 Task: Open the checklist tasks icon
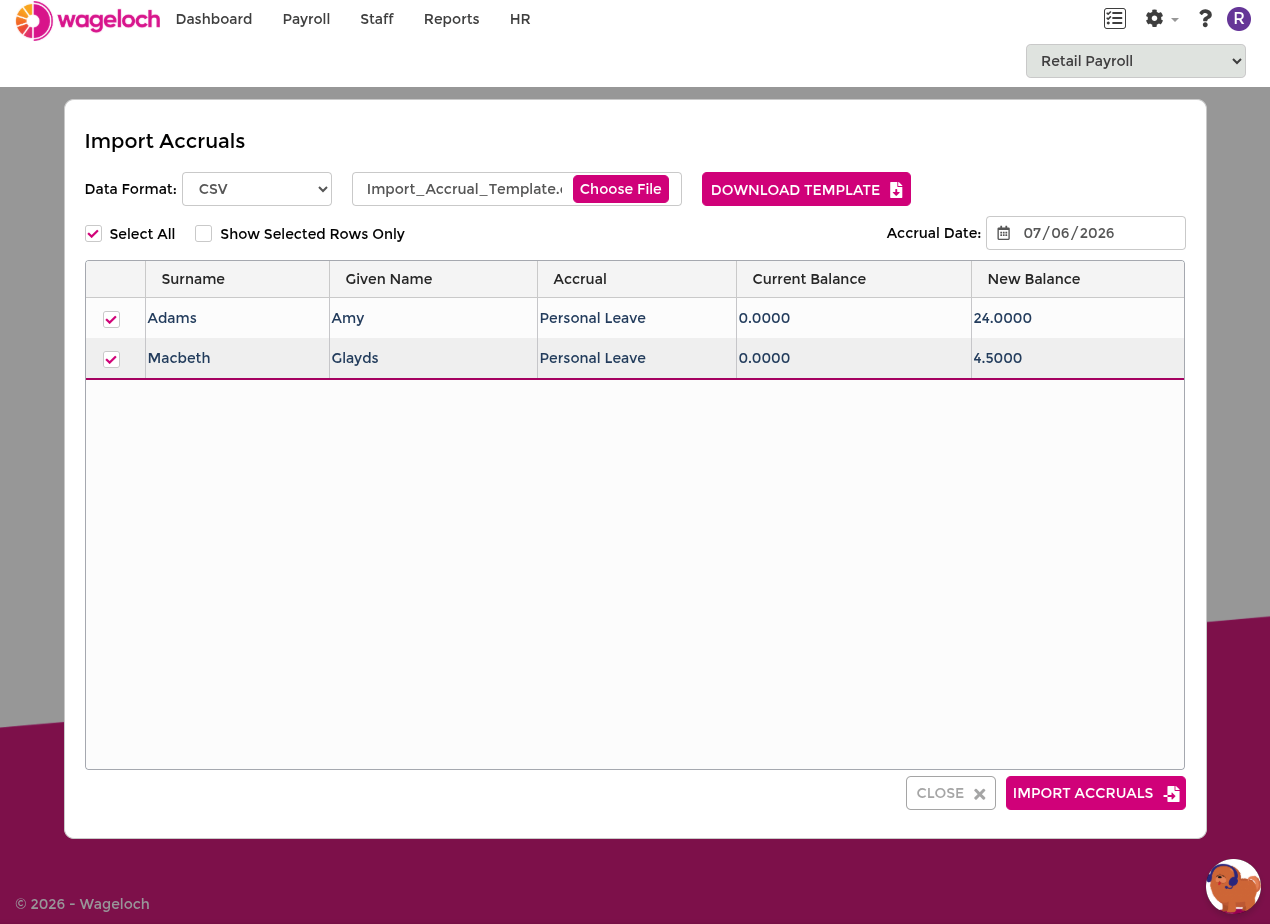coord(1114,19)
